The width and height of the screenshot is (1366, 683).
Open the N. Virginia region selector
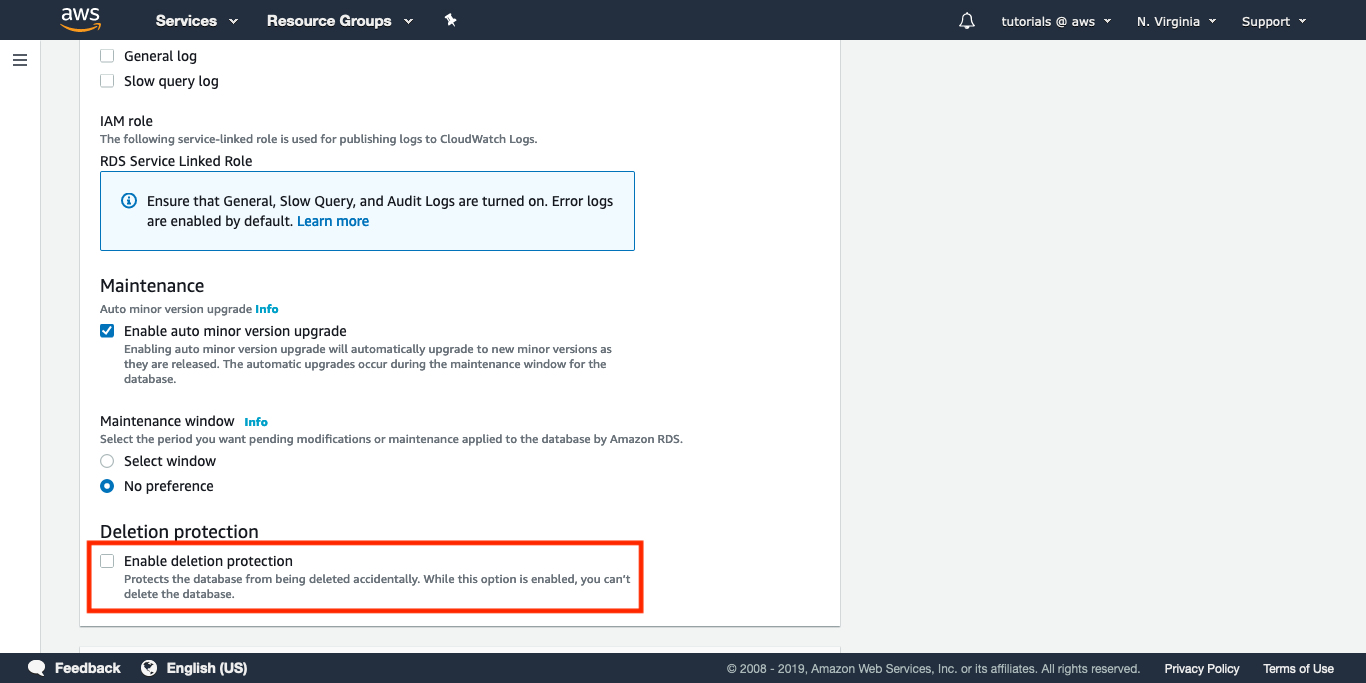(x=1176, y=21)
